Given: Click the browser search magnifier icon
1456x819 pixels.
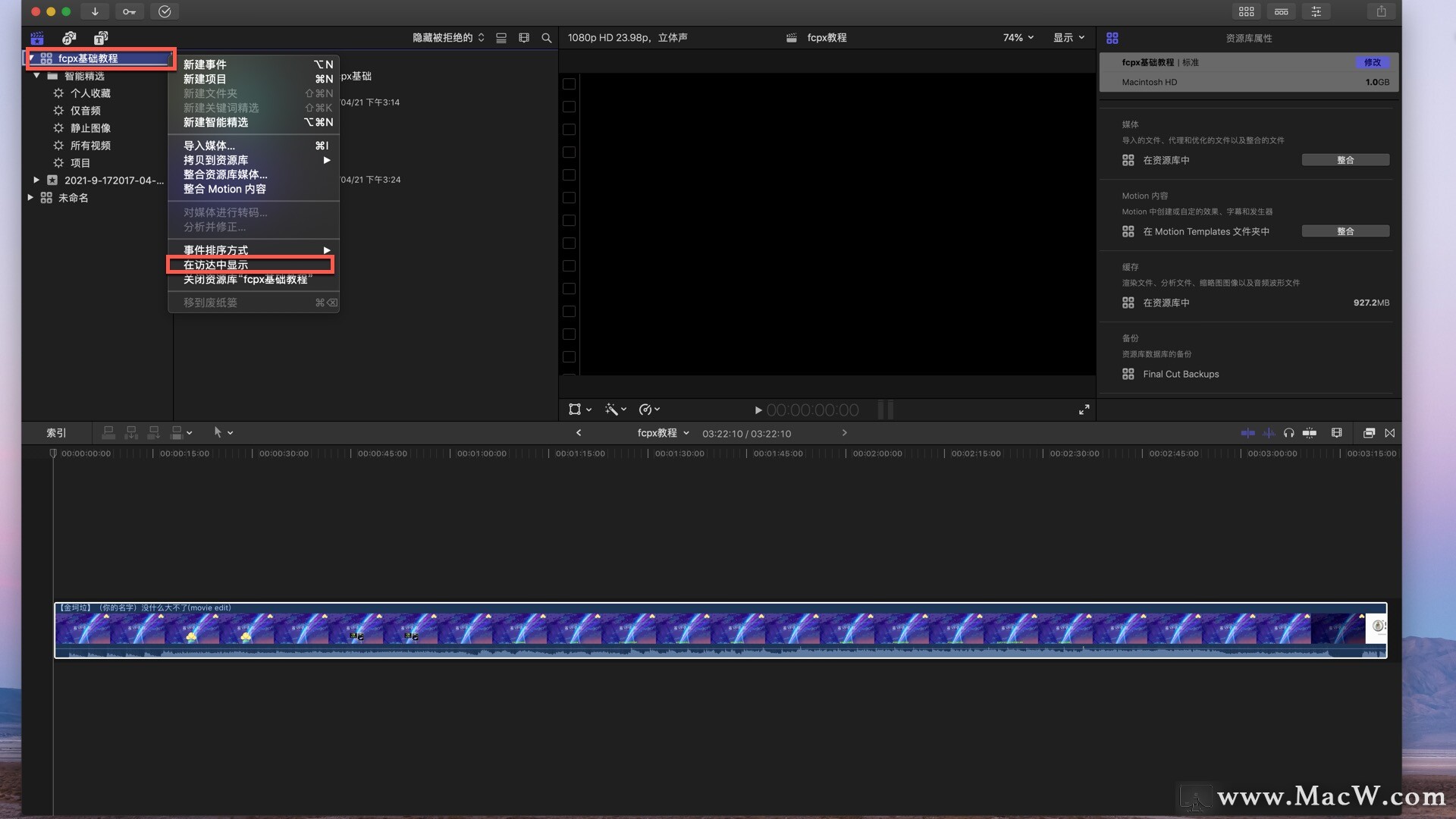Looking at the screenshot, I should click(546, 38).
